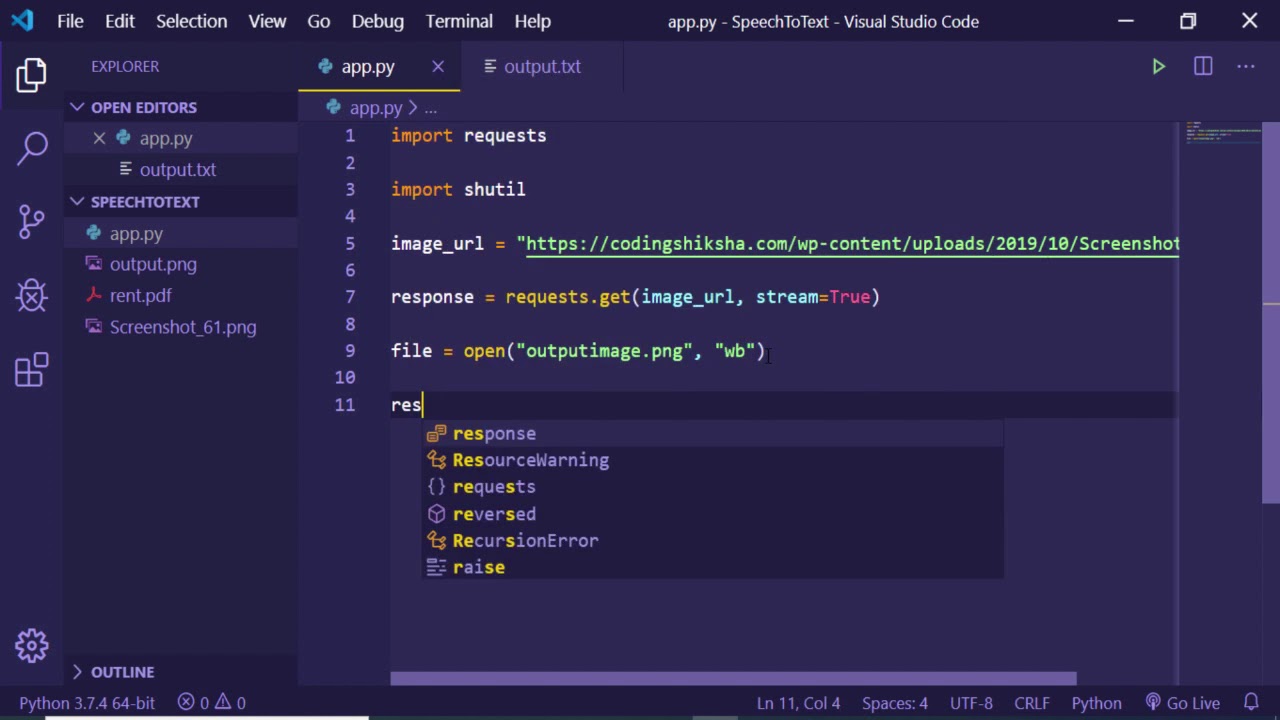The width and height of the screenshot is (1280, 720).
Task: Open the Source Control view
Action: tap(32, 221)
